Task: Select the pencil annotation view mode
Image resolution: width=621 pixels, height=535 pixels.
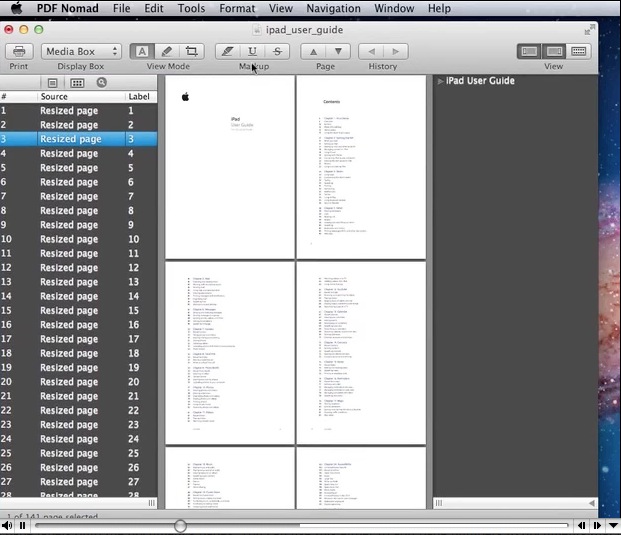Action: pos(166,51)
